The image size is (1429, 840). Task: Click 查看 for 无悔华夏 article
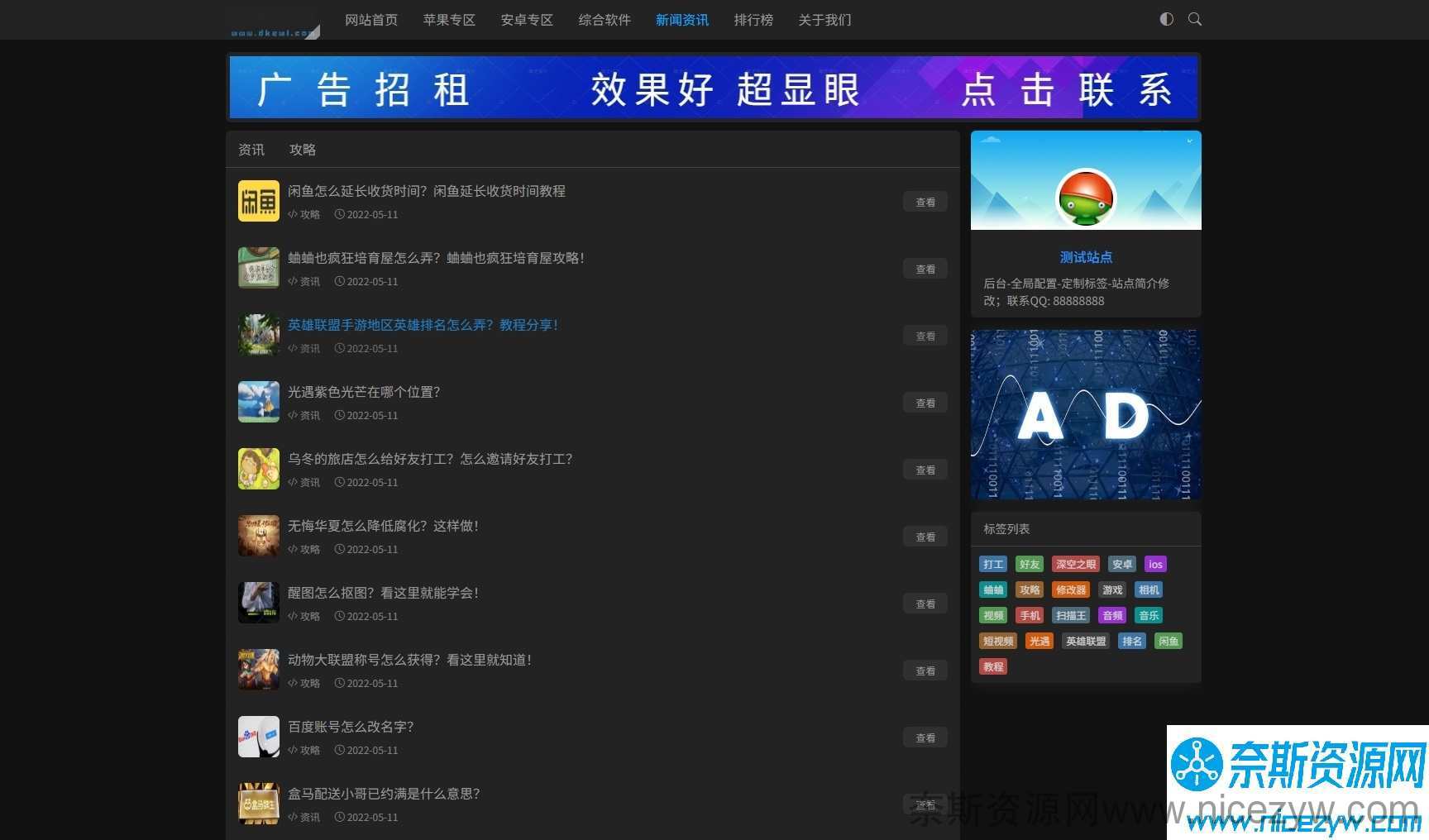925,537
